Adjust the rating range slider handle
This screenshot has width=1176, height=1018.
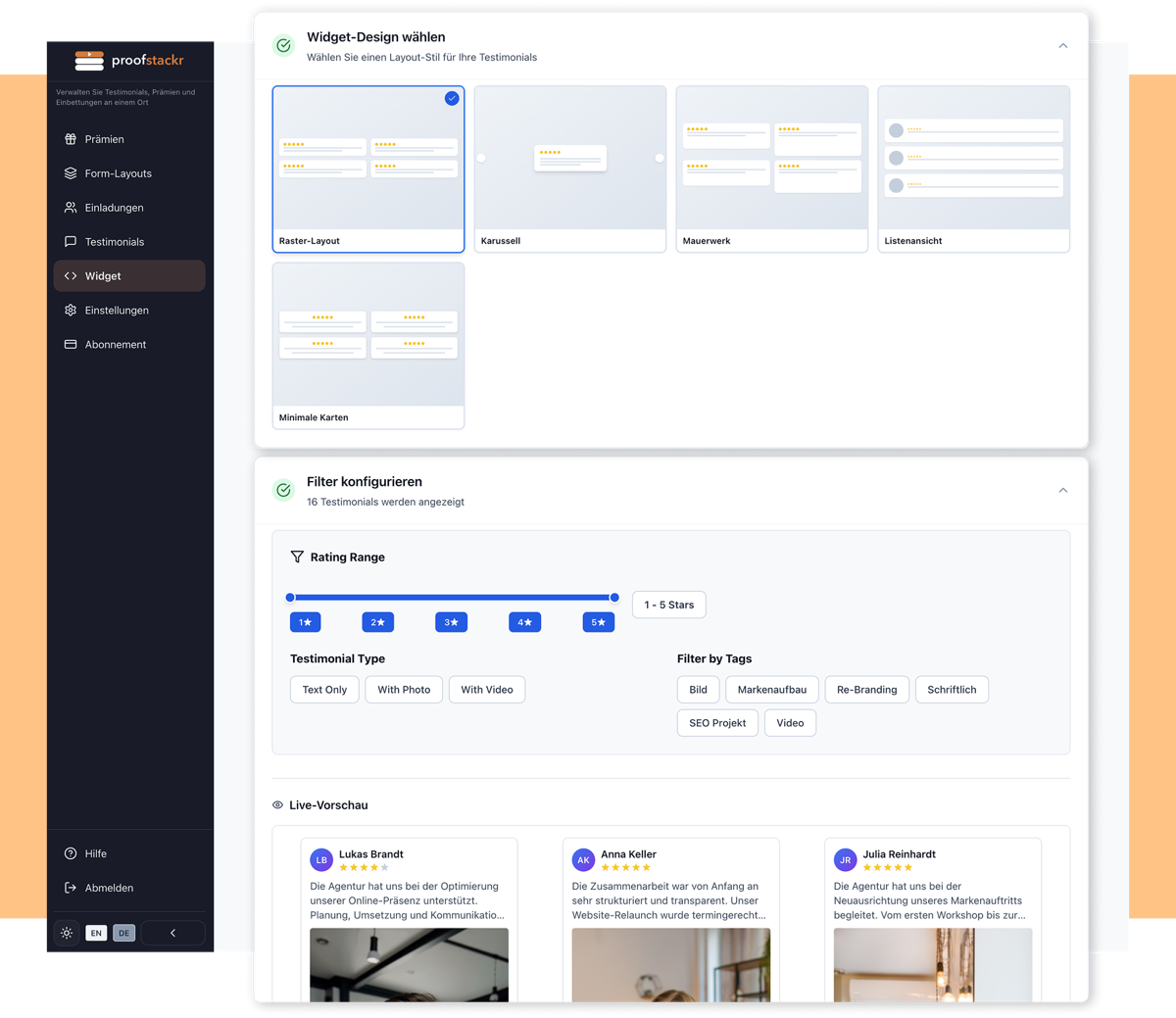coord(614,597)
